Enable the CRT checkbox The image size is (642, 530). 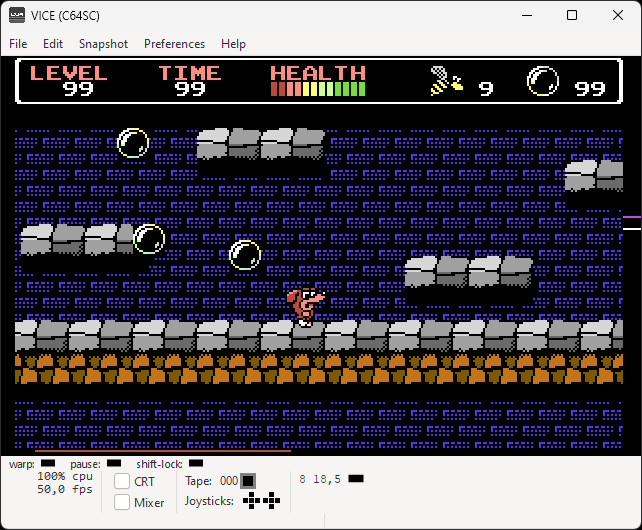pyautogui.click(x=122, y=481)
